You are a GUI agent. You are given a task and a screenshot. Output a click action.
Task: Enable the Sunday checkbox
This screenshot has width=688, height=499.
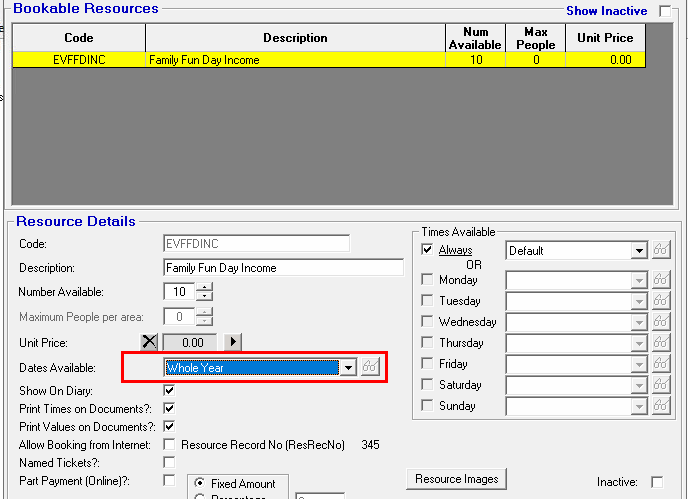427,405
